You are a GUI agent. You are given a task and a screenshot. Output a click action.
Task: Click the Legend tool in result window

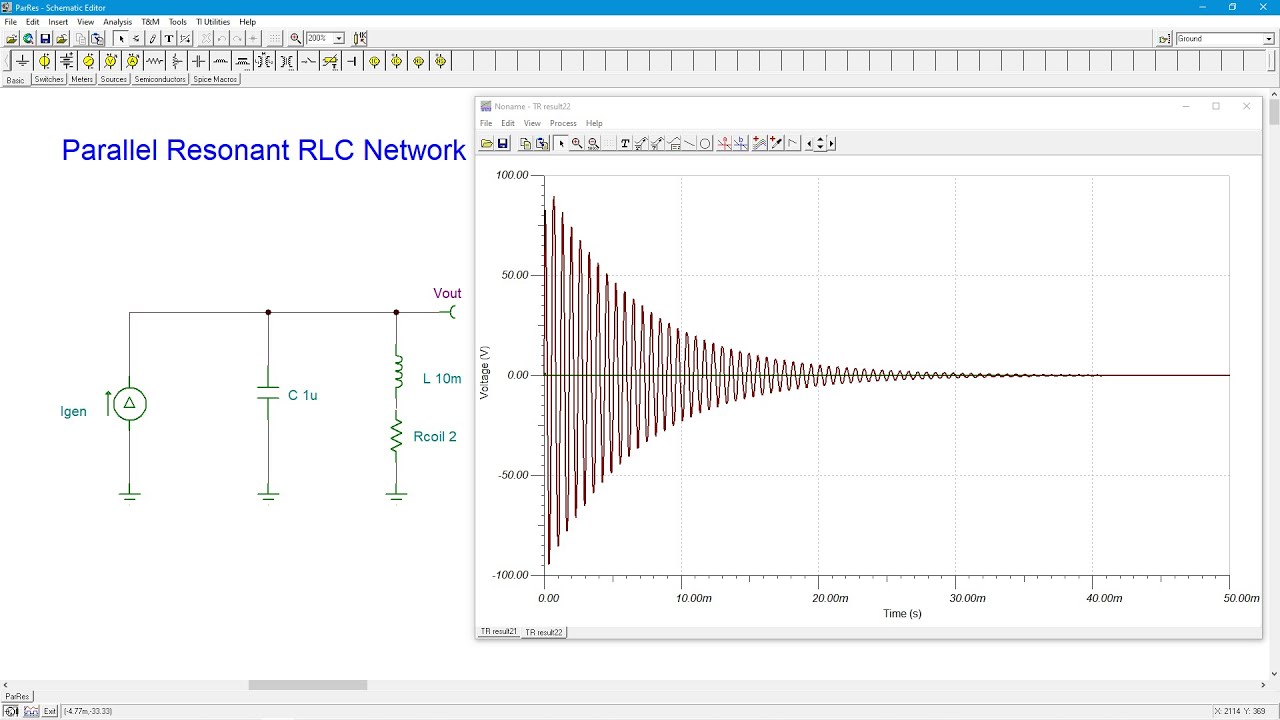tap(675, 143)
